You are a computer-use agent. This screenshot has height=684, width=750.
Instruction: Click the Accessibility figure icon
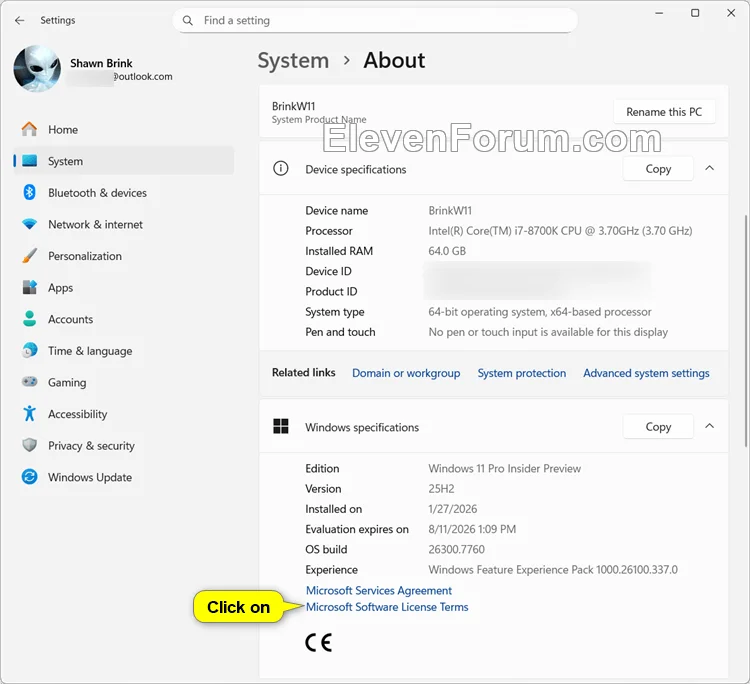(x=30, y=413)
